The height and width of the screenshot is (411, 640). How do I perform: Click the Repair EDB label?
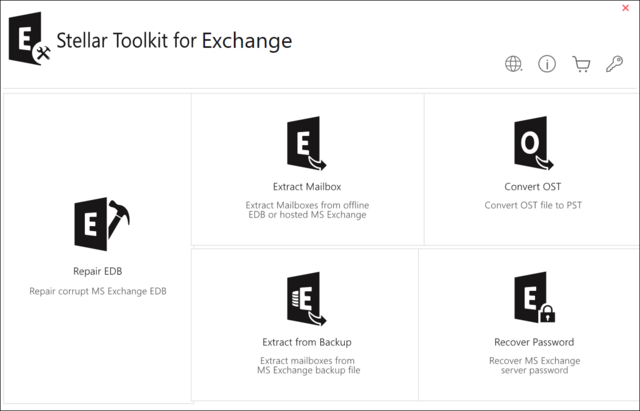(x=98, y=271)
